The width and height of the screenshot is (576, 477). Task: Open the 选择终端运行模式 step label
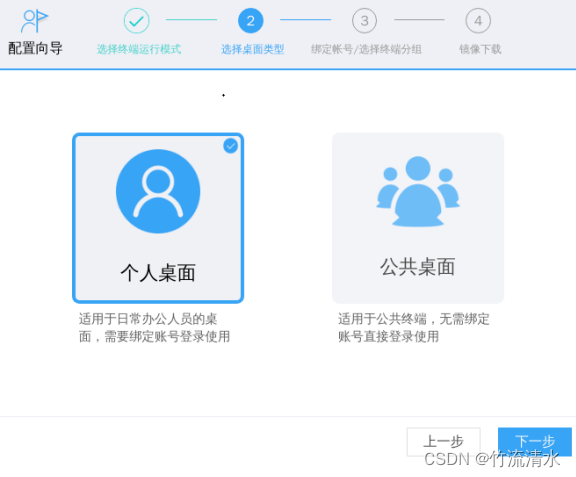(x=139, y=49)
